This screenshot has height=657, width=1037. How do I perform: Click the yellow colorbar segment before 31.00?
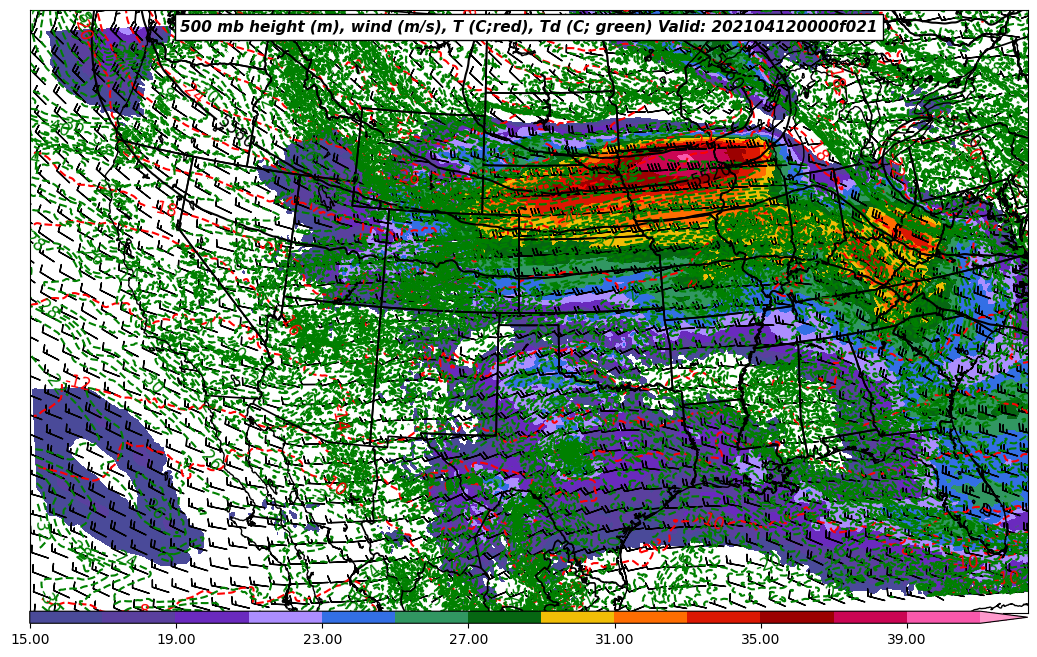(577, 617)
